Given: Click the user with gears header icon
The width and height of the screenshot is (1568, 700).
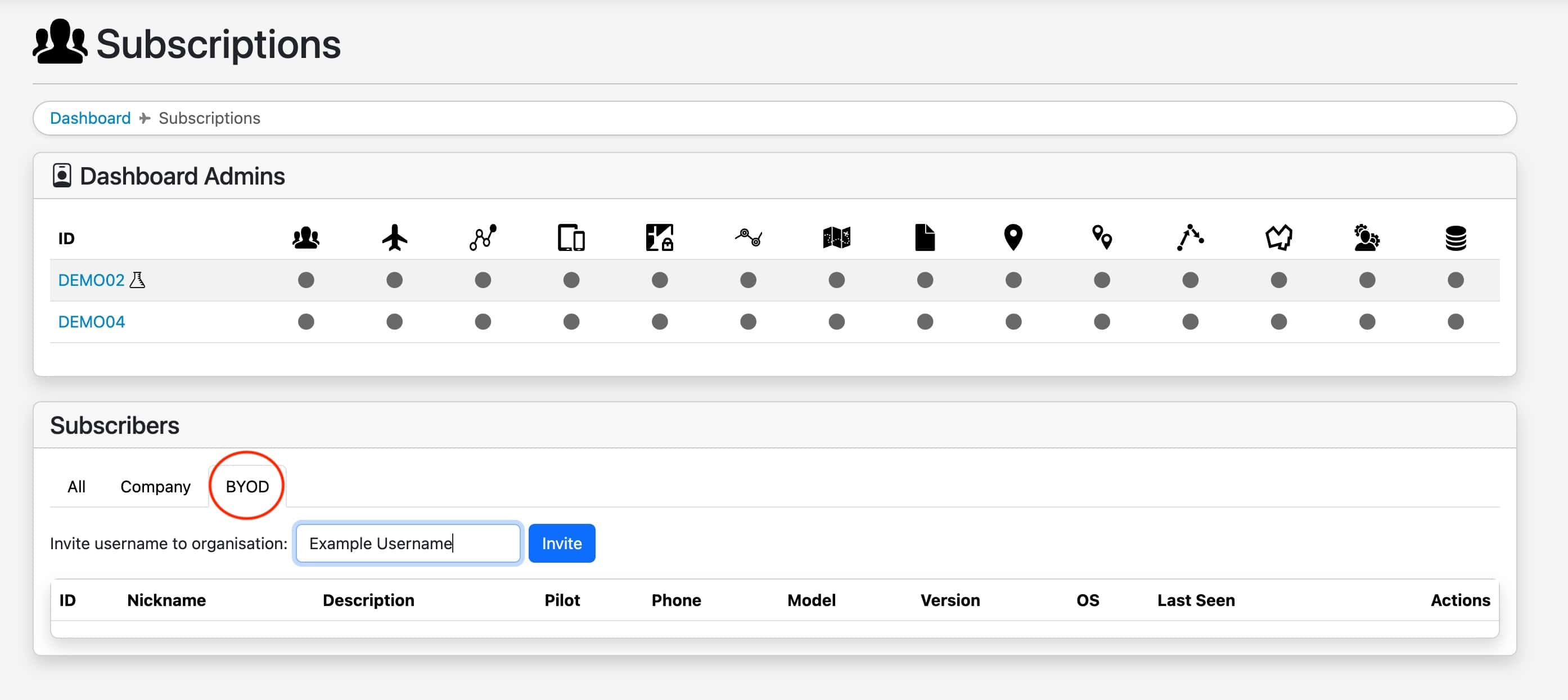Looking at the screenshot, I should tap(1367, 237).
